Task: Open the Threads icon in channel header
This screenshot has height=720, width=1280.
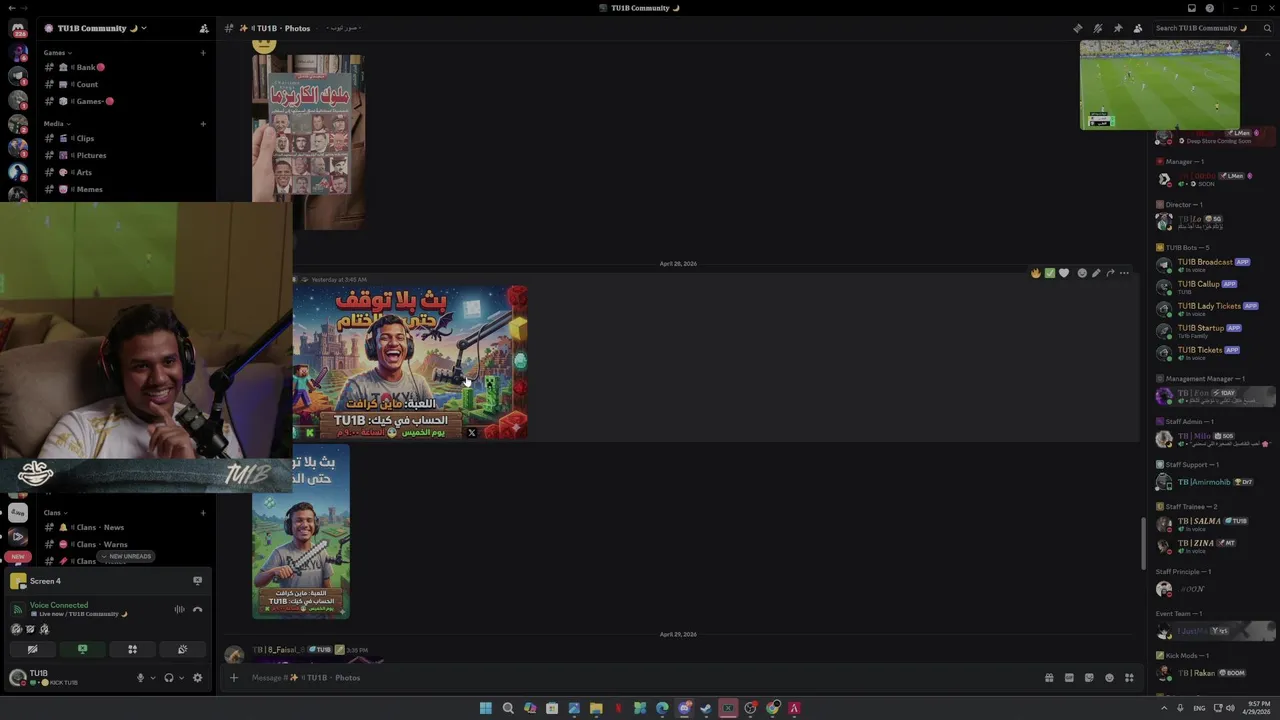Action: 1077,28
